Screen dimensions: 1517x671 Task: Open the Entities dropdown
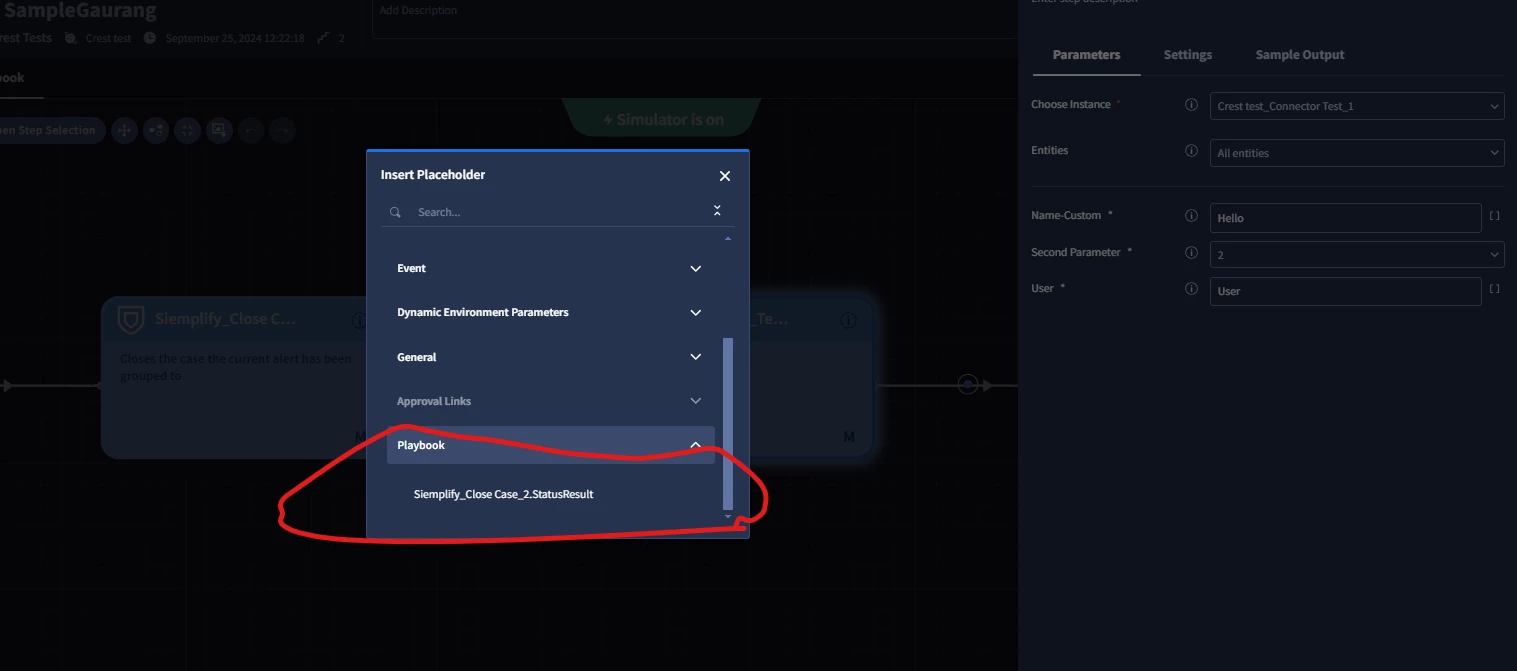pyautogui.click(x=1357, y=153)
